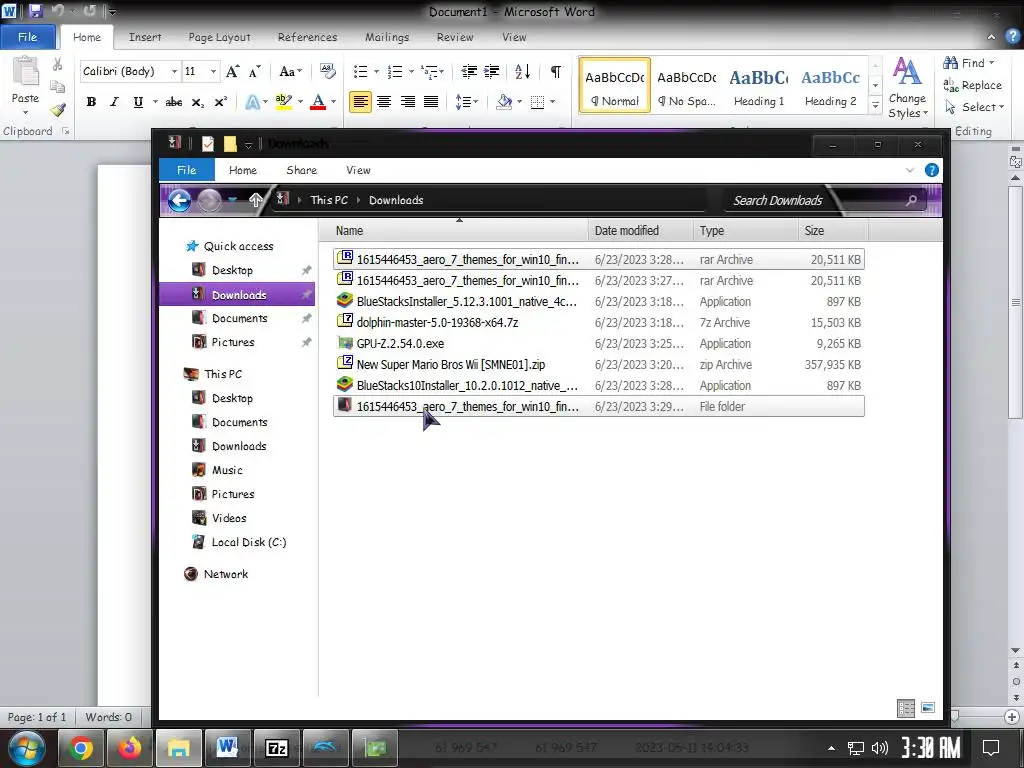Switch Explorer to large icons view

tap(928, 708)
